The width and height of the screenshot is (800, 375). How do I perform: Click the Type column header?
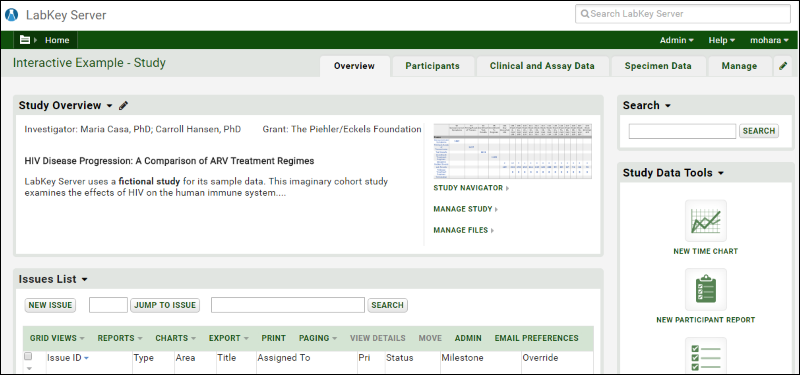(143, 358)
